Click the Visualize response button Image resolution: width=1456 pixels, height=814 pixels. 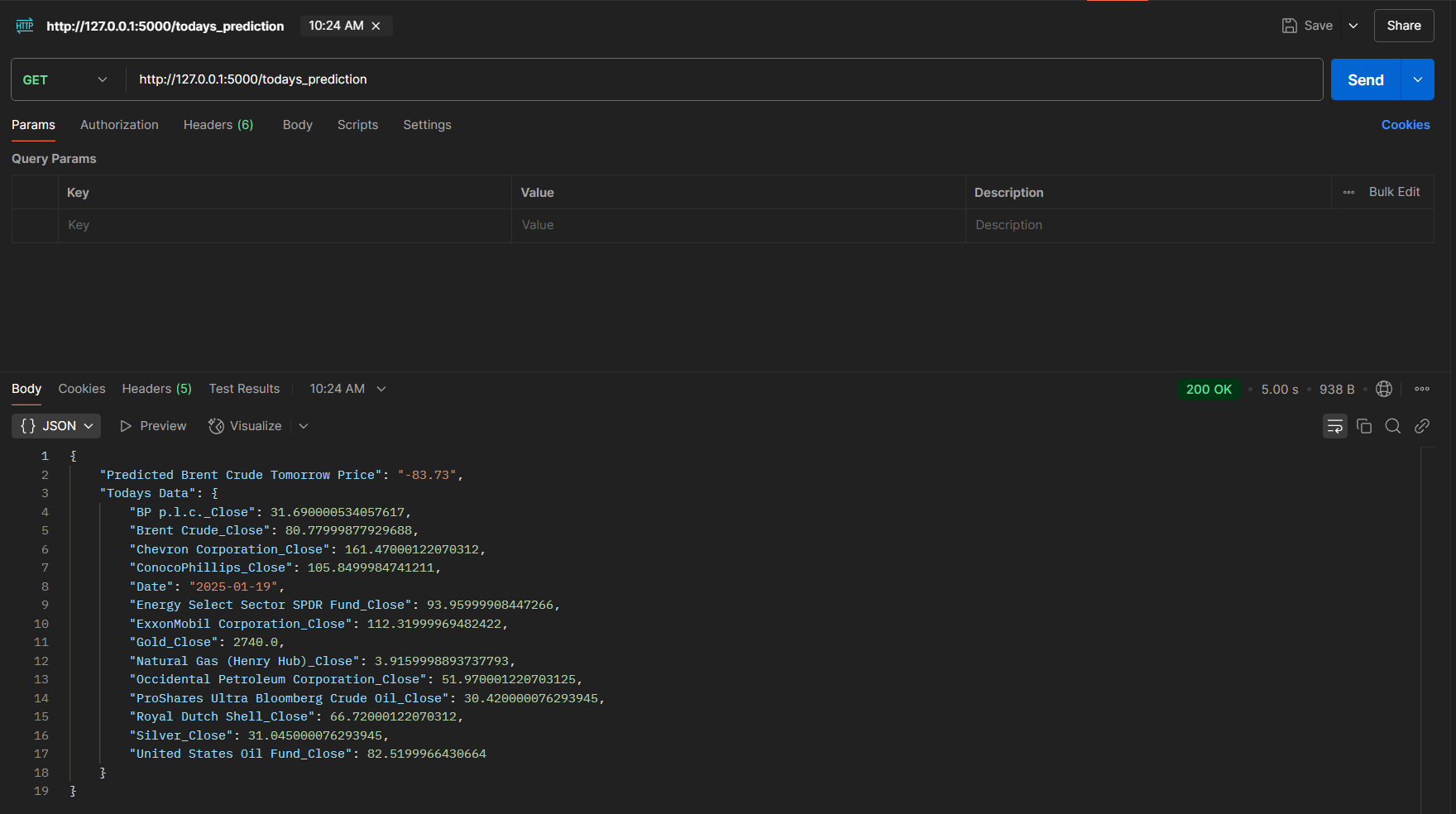(x=246, y=426)
